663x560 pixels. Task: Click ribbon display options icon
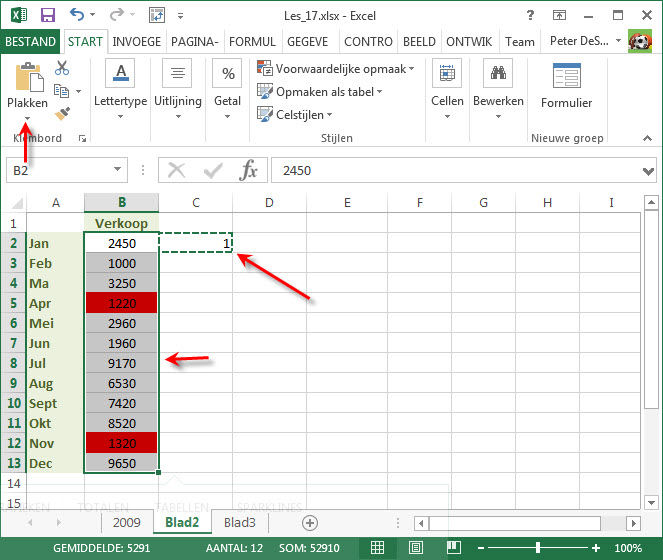pos(559,16)
